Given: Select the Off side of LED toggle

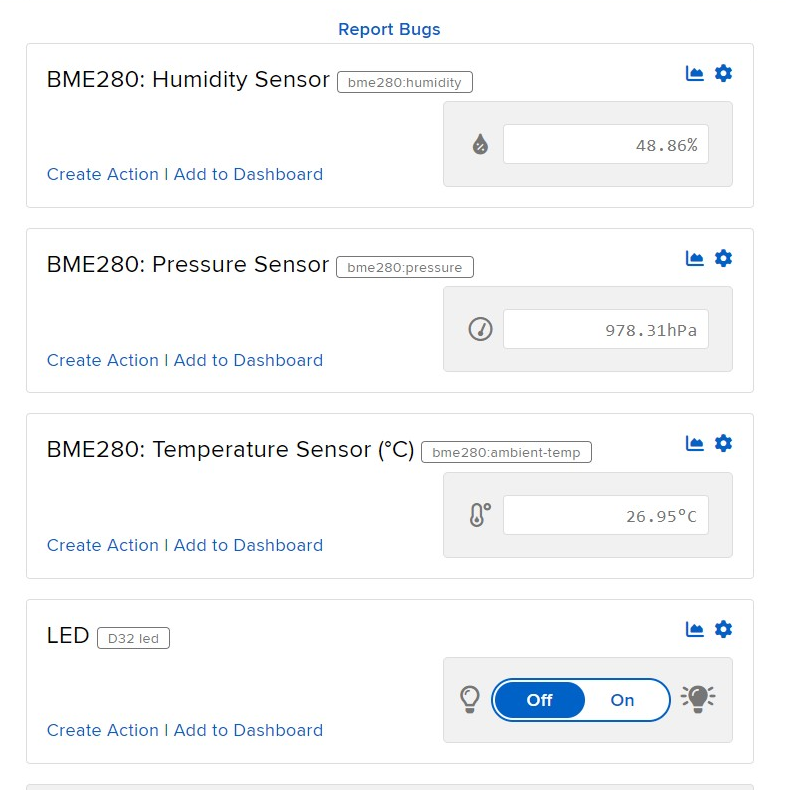Looking at the screenshot, I should (x=539, y=700).
